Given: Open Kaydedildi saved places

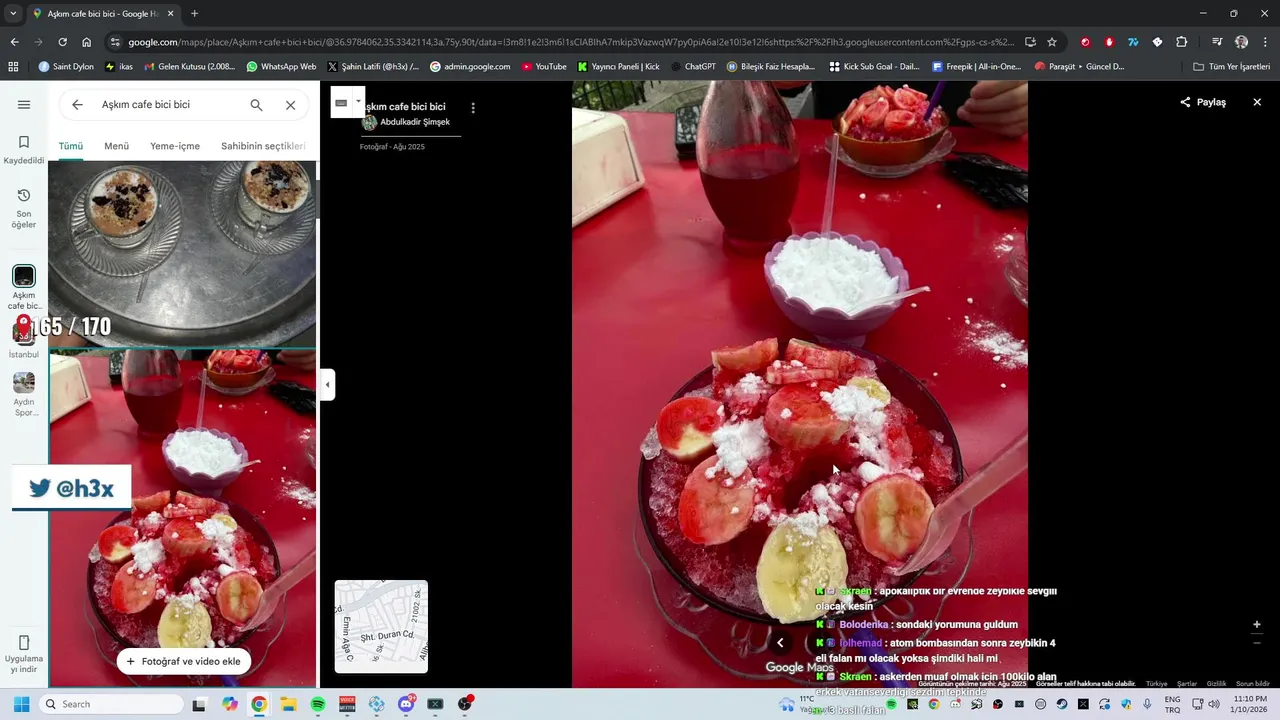Looking at the screenshot, I should pos(24,150).
